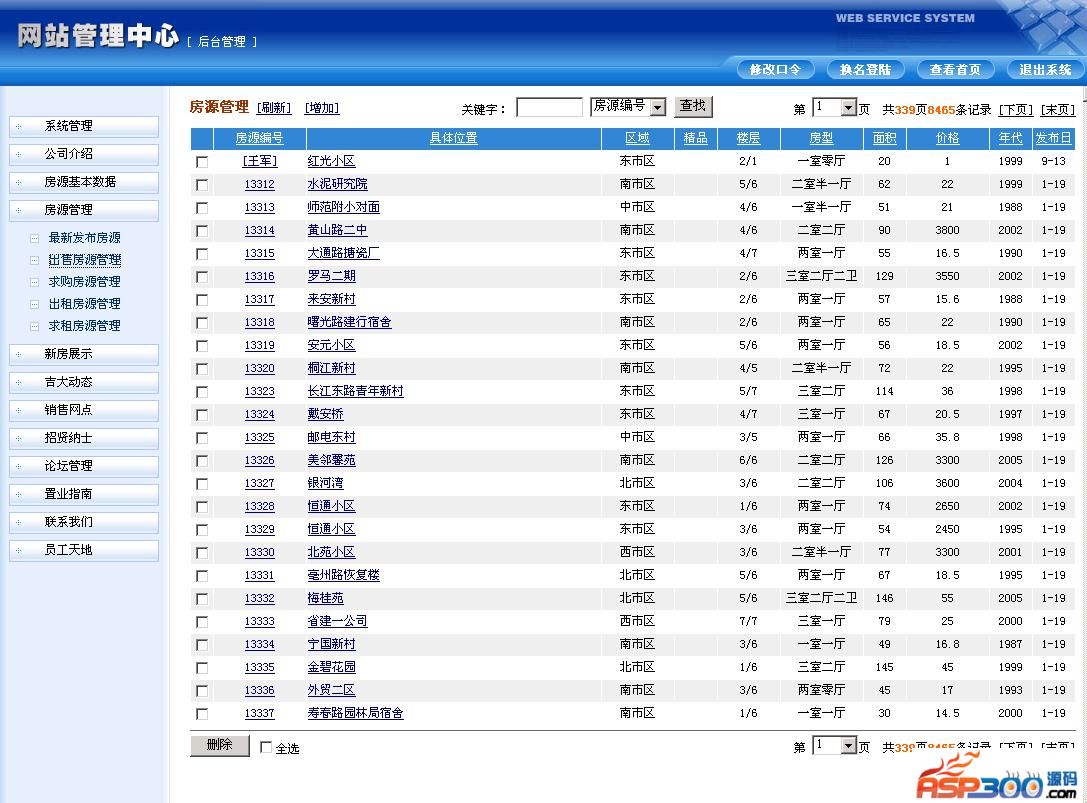Check the box for listing 13337
Screen dimensions: 1087x803
[202, 714]
